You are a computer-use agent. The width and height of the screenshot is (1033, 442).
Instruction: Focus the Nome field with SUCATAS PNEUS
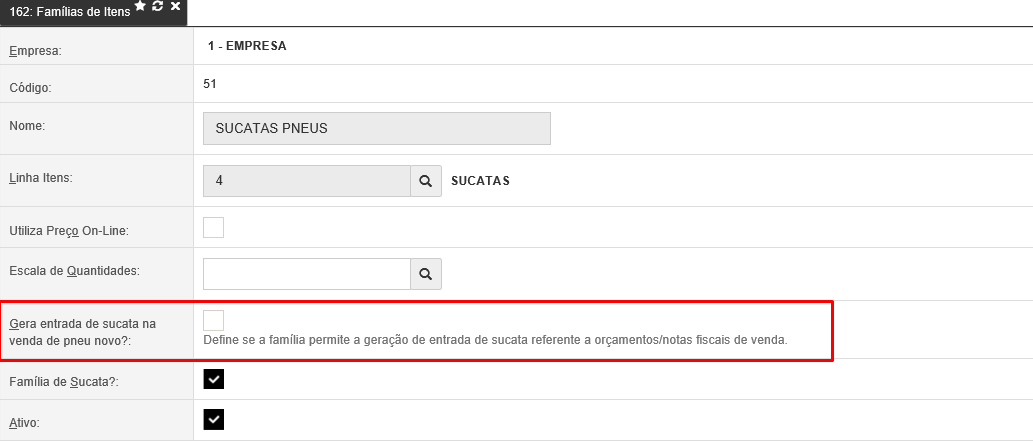[377, 128]
